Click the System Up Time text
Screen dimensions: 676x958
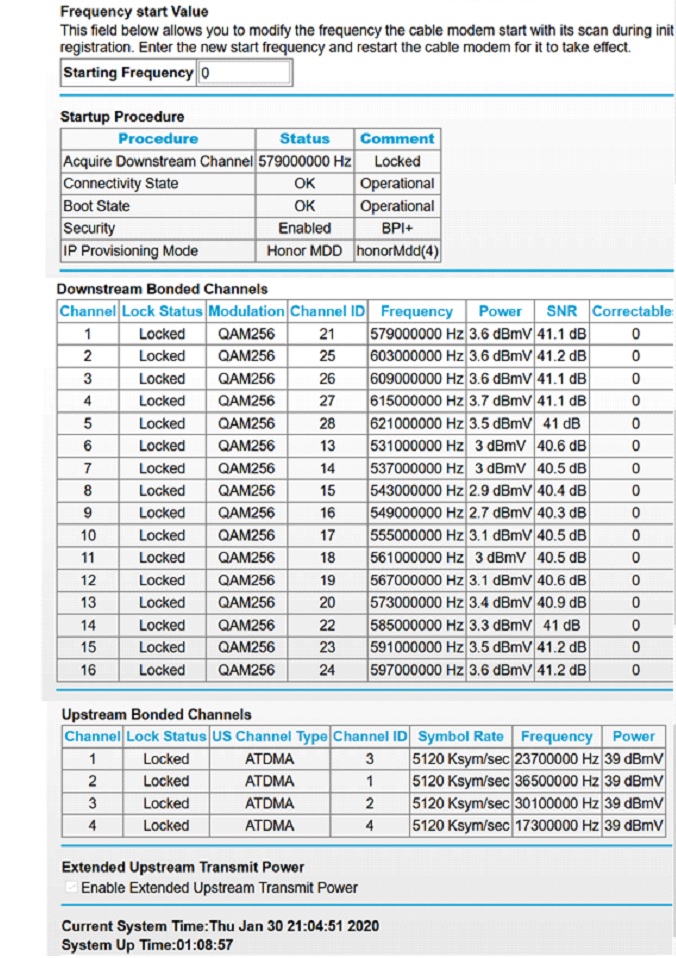(x=147, y=945)
